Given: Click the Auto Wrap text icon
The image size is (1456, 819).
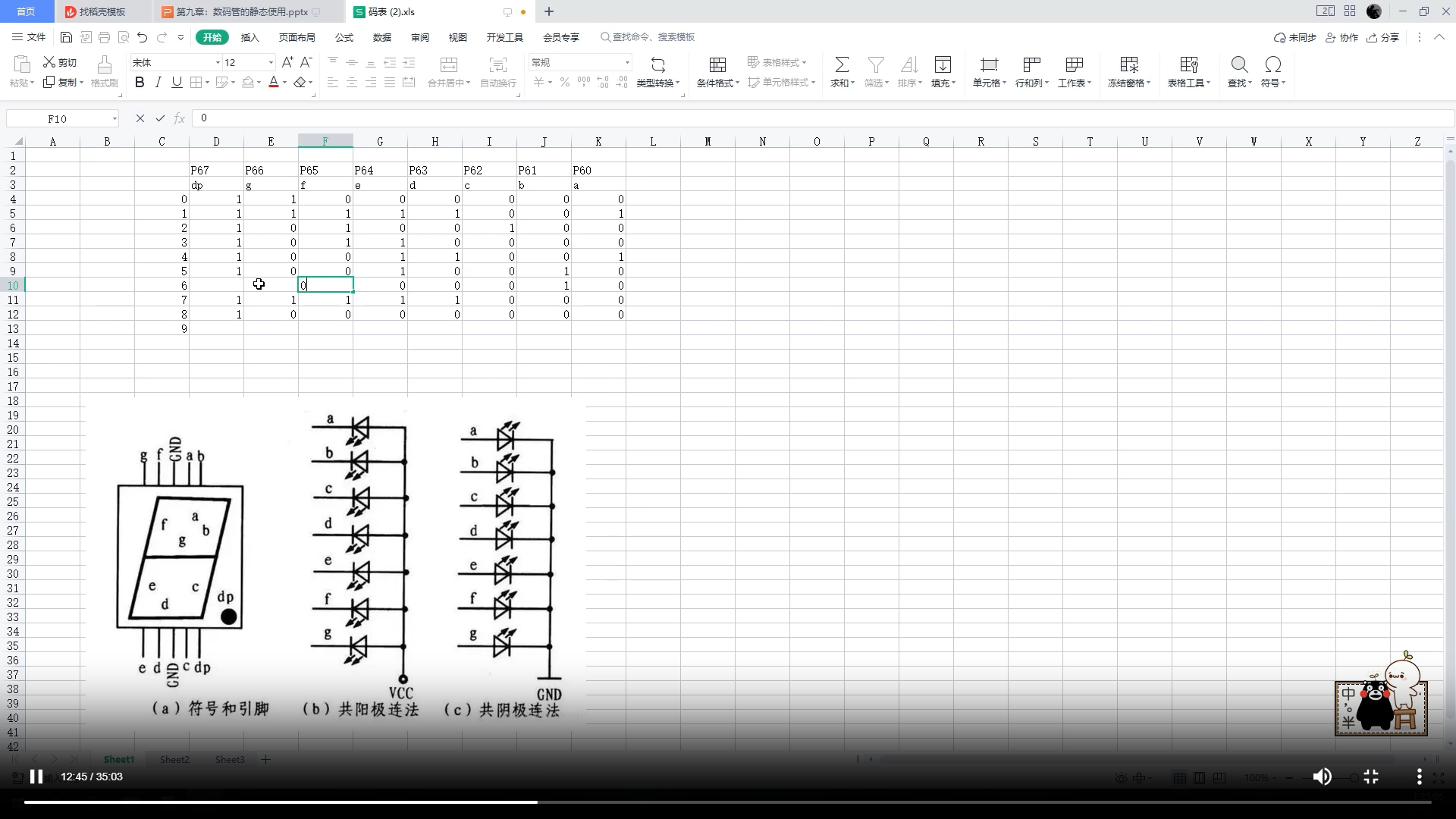Looking at the screenshot, I should tap(497, 64).
